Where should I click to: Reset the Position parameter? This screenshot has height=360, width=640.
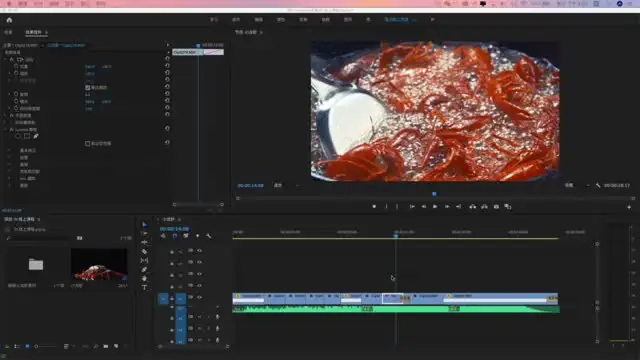pos(167,66)
